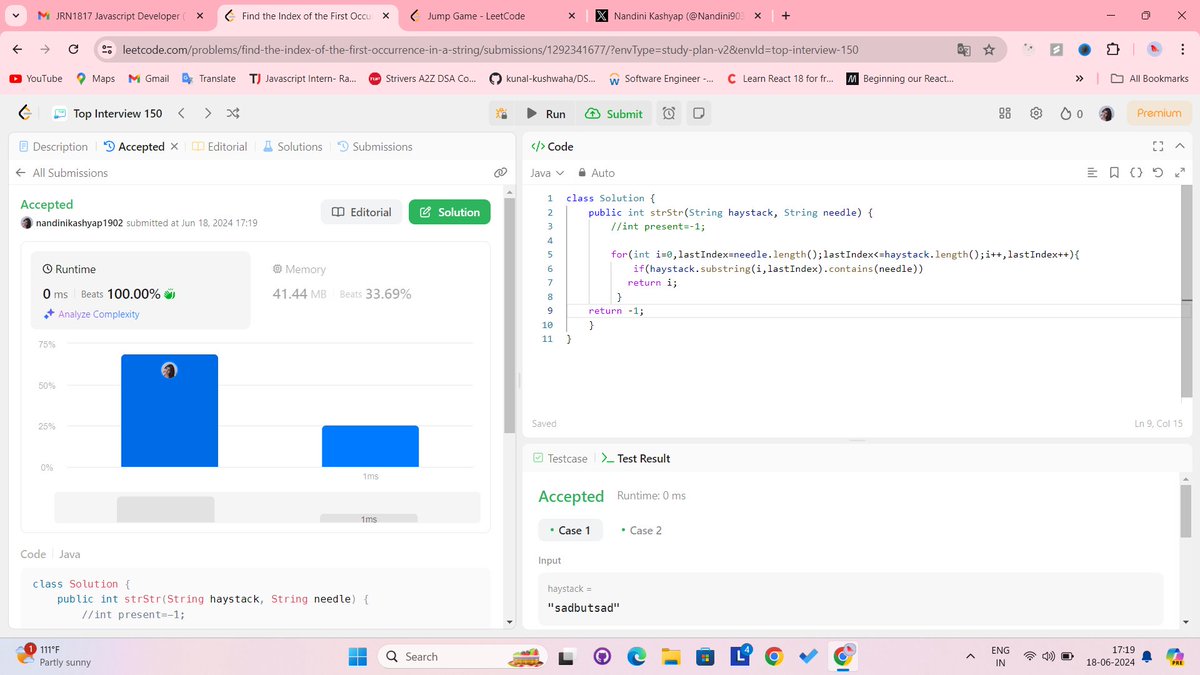The height and width of the screenshot is (675, 1200).
Task: Open the user profile avatar
Action: click(x=1107, y=114)
